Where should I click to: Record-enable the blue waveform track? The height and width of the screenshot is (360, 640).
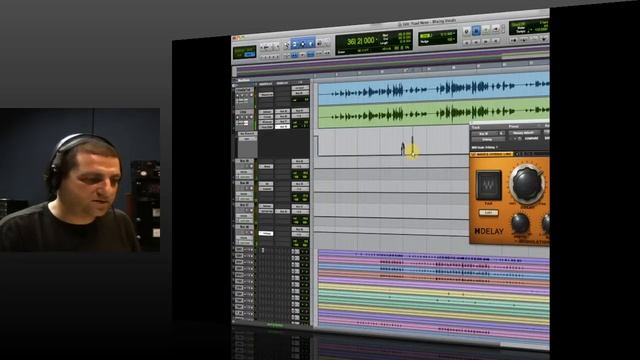tap(237, 95)
